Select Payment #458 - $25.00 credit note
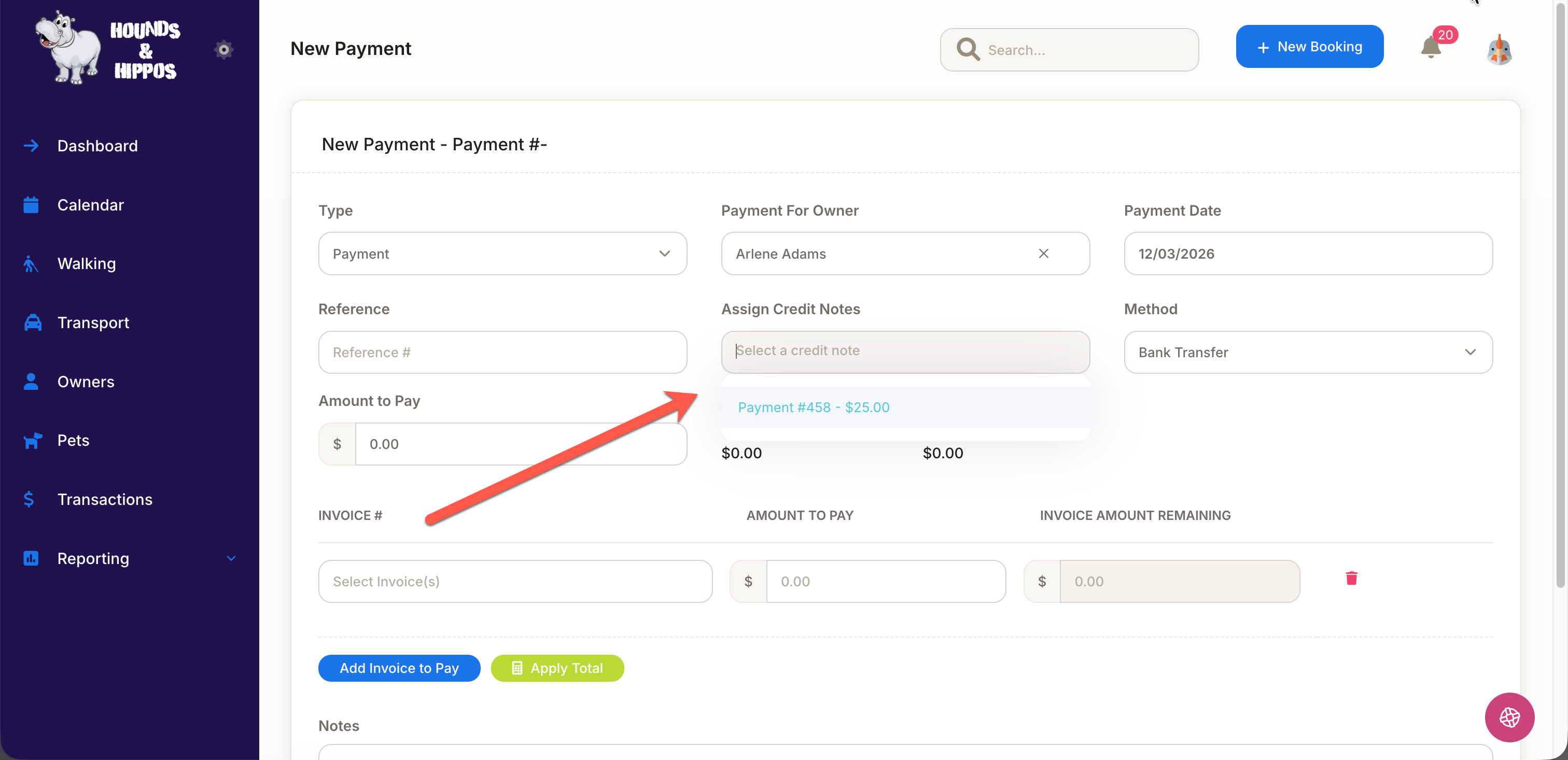This screenshot has height=760, width=1568. (813, 407)
